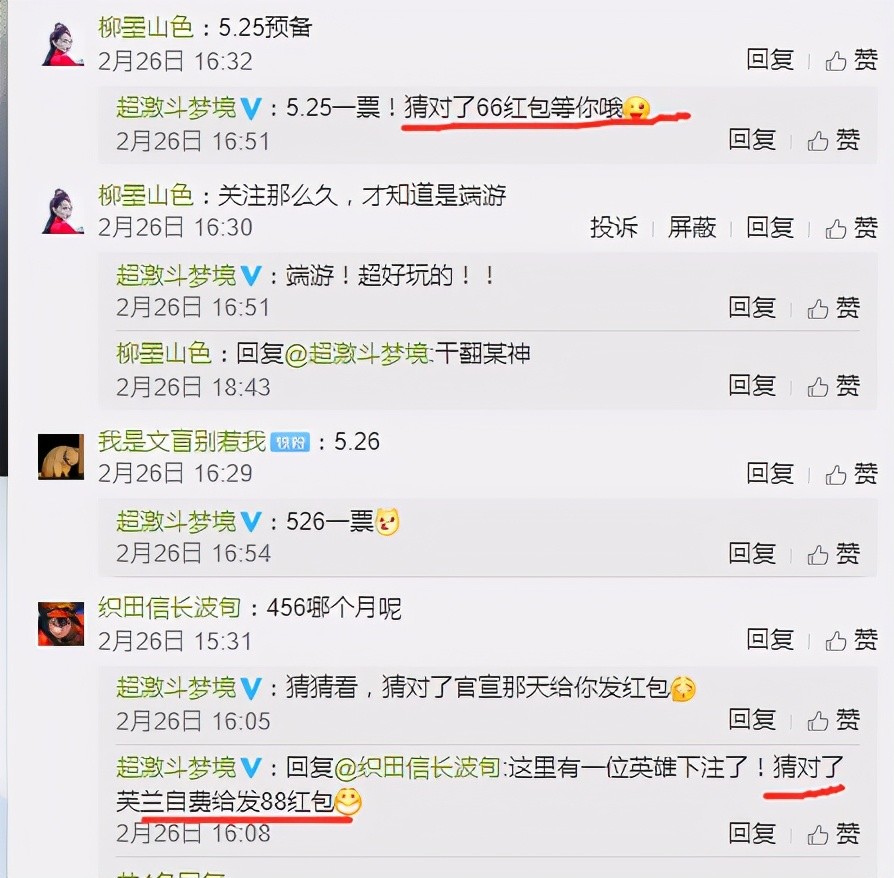894x878 pixels.
Task: Like the reply 526一票
Action: [834, 554]
